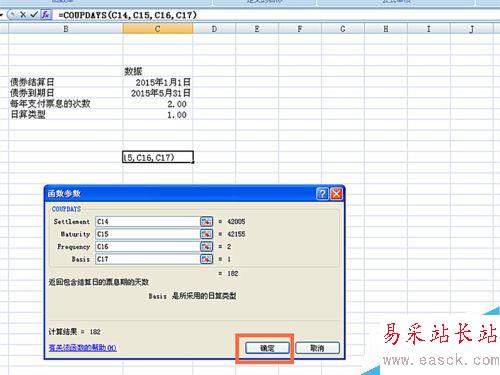The image size is (500, 375).
Task: Click the formula bar COUPDAYS text
Action: 128,15
